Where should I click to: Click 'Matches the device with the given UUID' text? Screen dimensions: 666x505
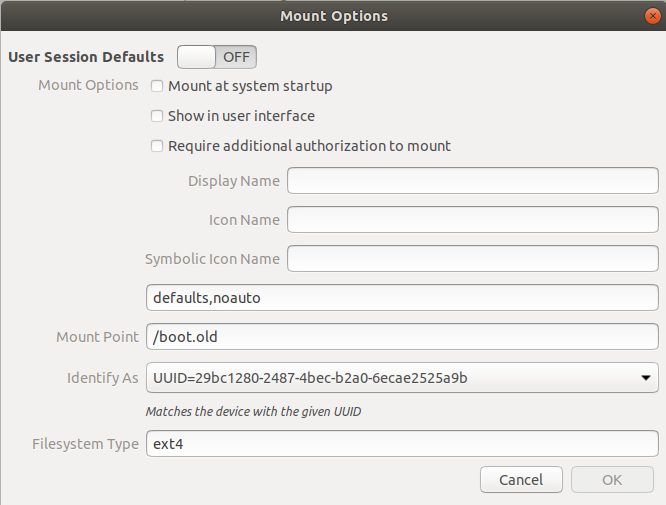(254, 412)
